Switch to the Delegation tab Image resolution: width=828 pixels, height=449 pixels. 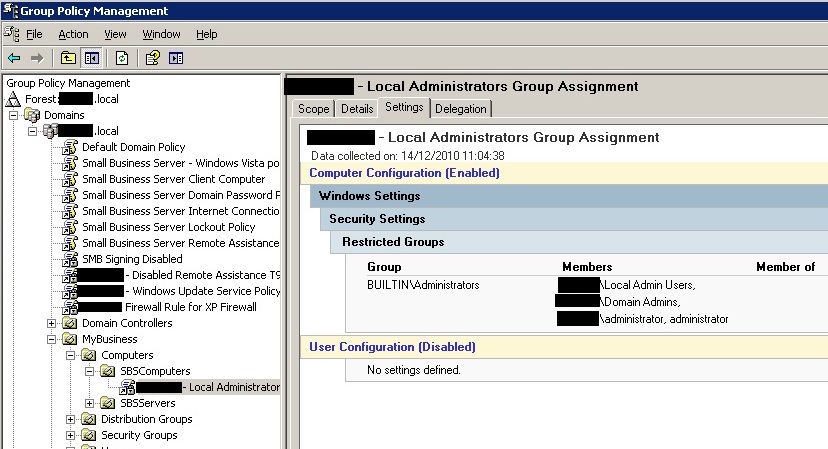click(461, 109)
